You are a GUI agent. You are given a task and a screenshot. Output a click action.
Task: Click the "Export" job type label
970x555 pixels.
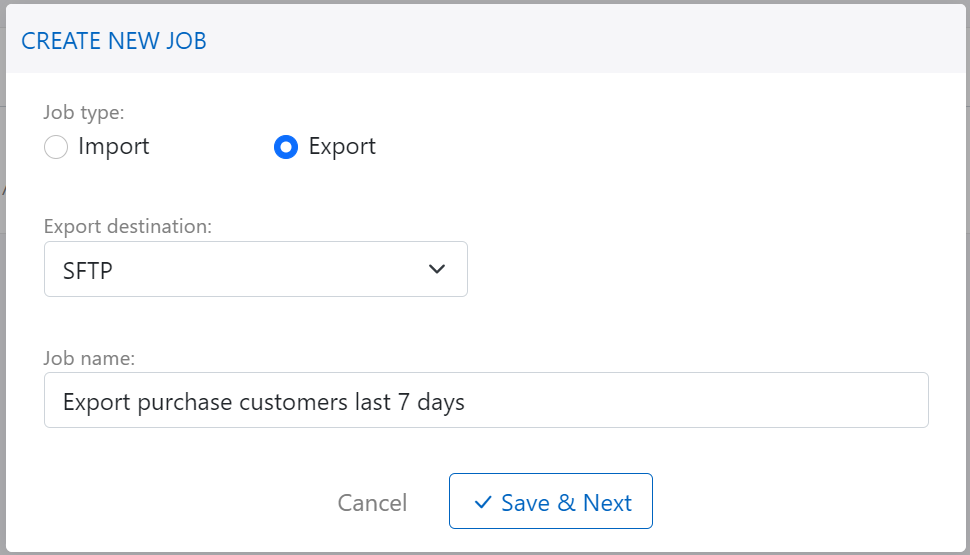tap(342, 146)
